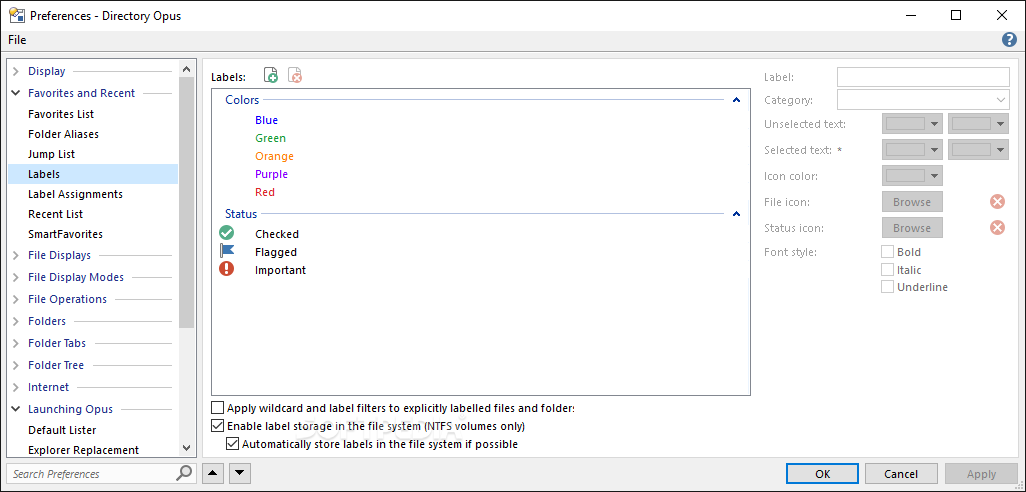
Task: Check the Underline font style box
Action: click(887, 287)
